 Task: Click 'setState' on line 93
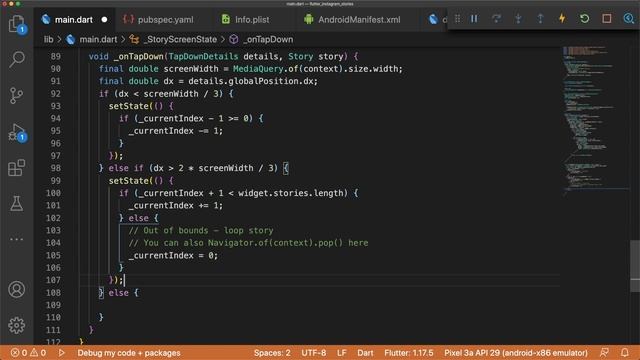[129, 106]
